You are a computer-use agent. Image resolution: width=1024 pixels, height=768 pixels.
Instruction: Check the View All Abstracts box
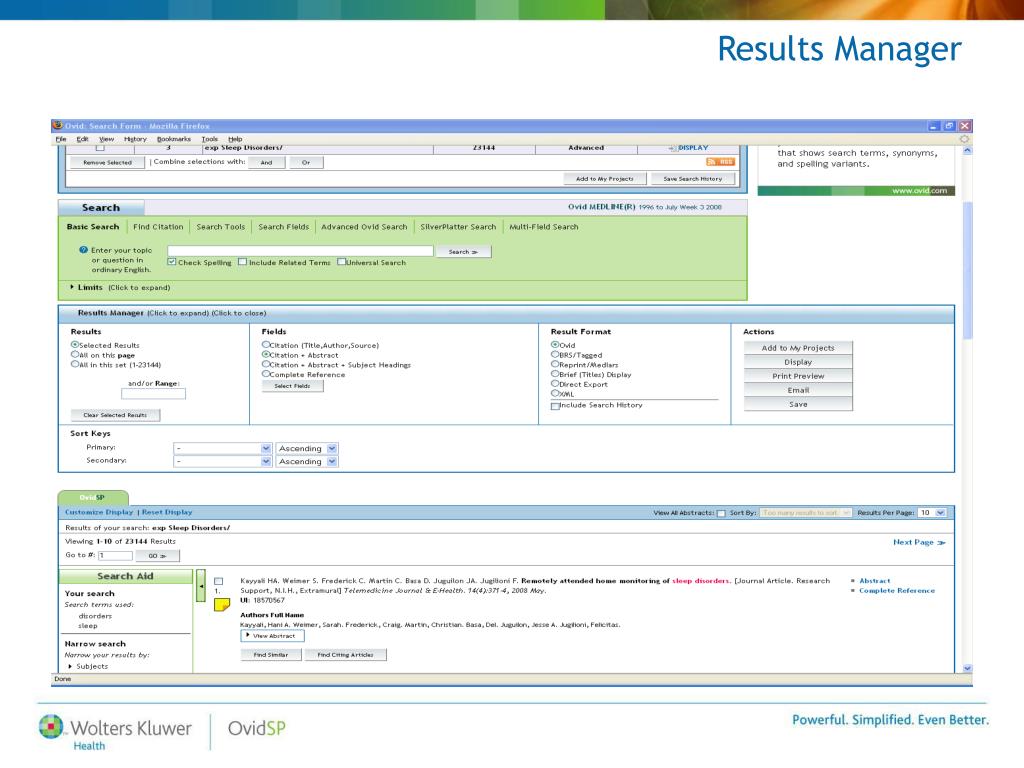[721, 513]
